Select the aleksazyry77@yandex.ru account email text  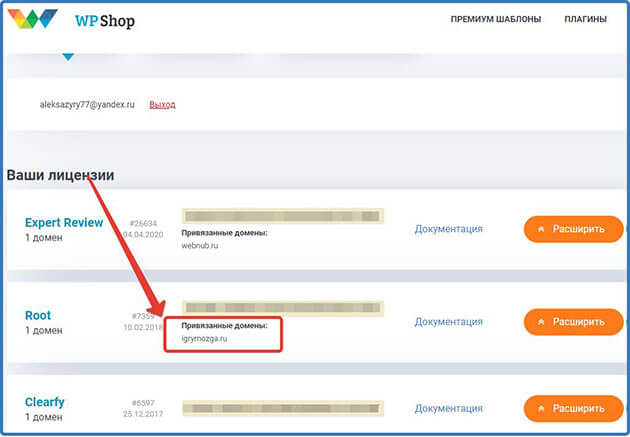(87, 104)
